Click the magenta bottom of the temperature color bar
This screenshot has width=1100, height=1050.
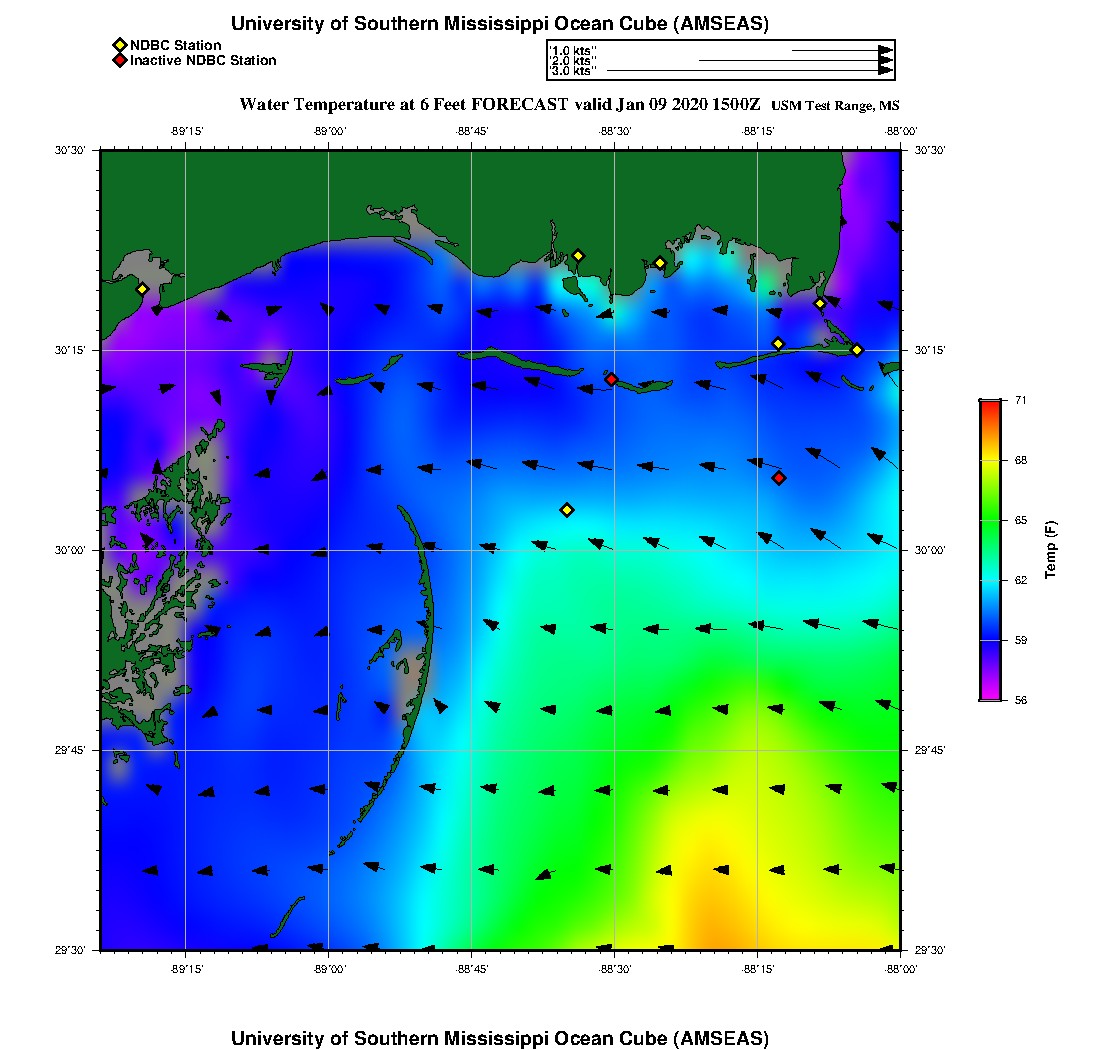989,694
